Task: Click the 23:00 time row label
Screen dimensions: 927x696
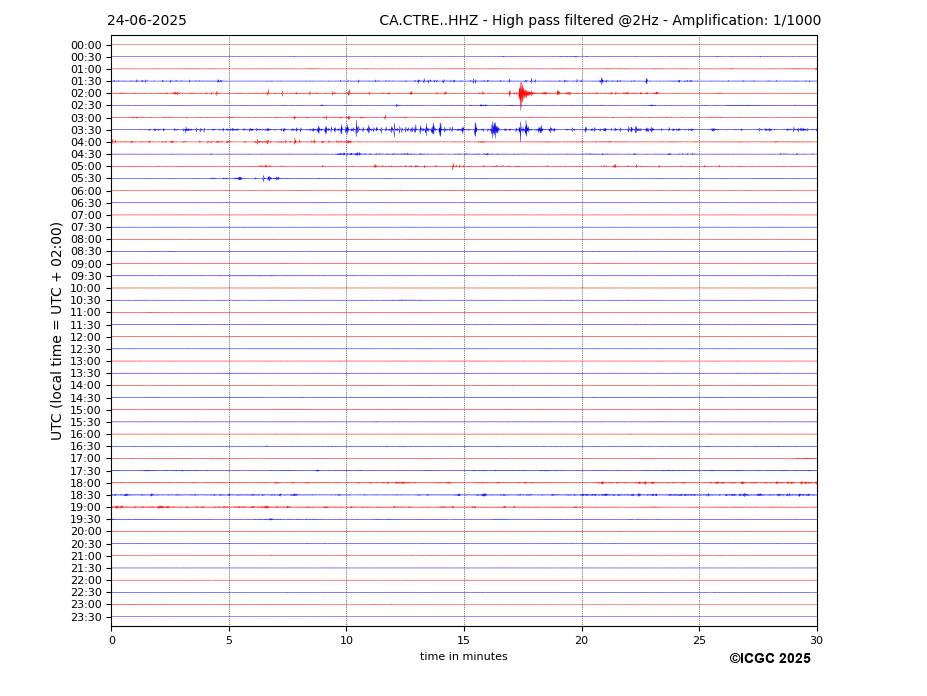Action: pyautogui.click(x=86, y=605)
